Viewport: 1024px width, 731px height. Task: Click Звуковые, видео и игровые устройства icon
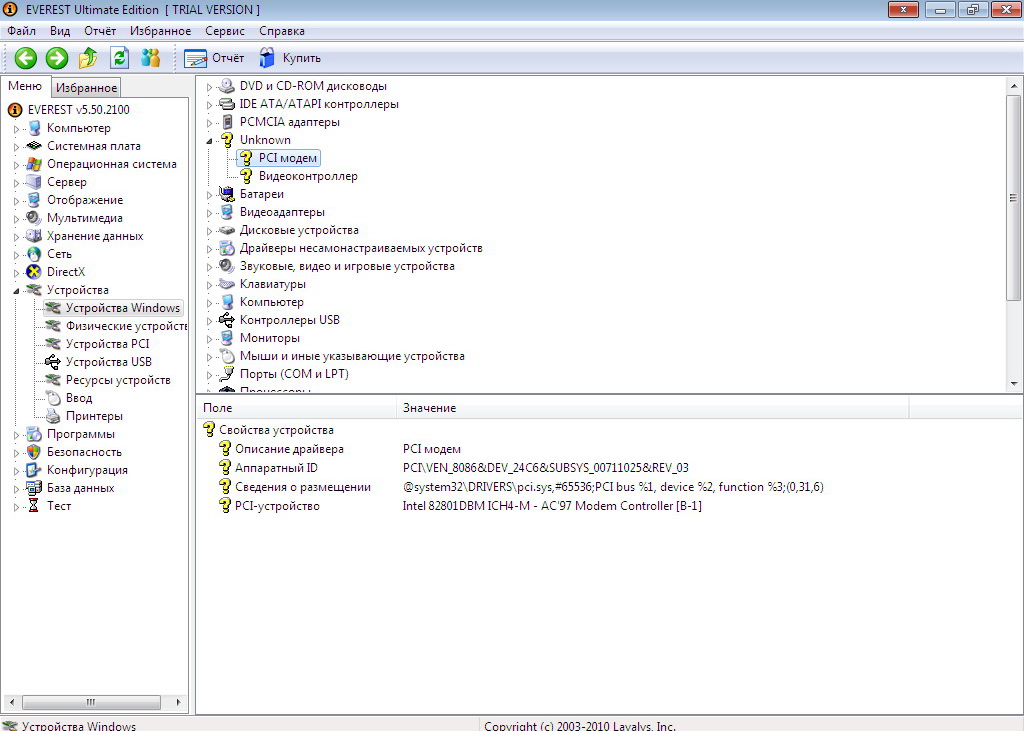pos(227,266)
